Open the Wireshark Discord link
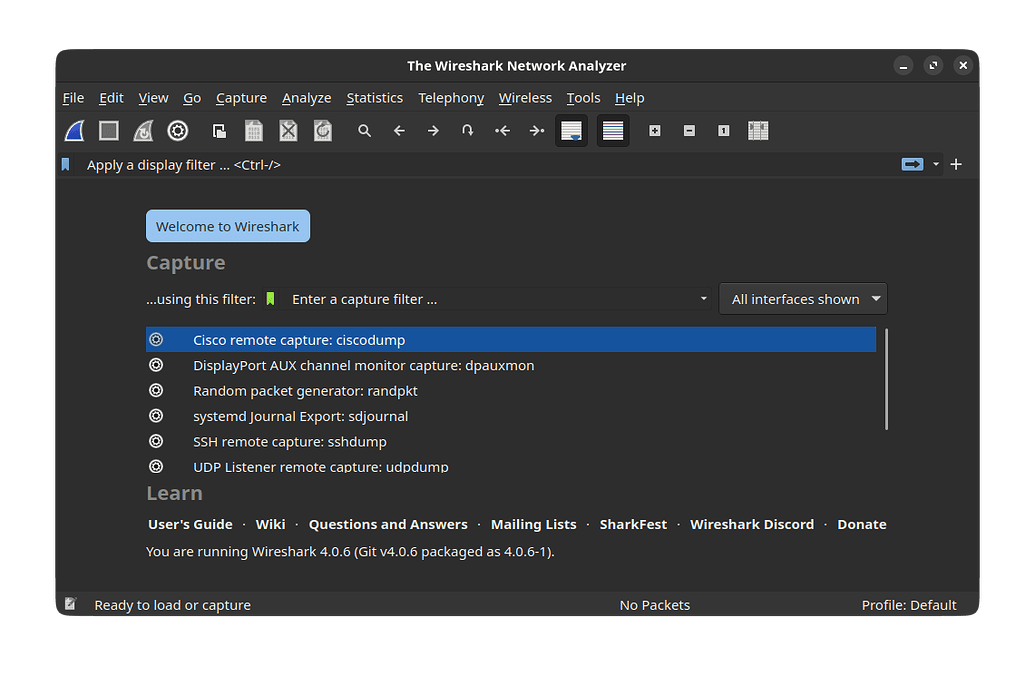1035x676 pixels. click(752, 523)
